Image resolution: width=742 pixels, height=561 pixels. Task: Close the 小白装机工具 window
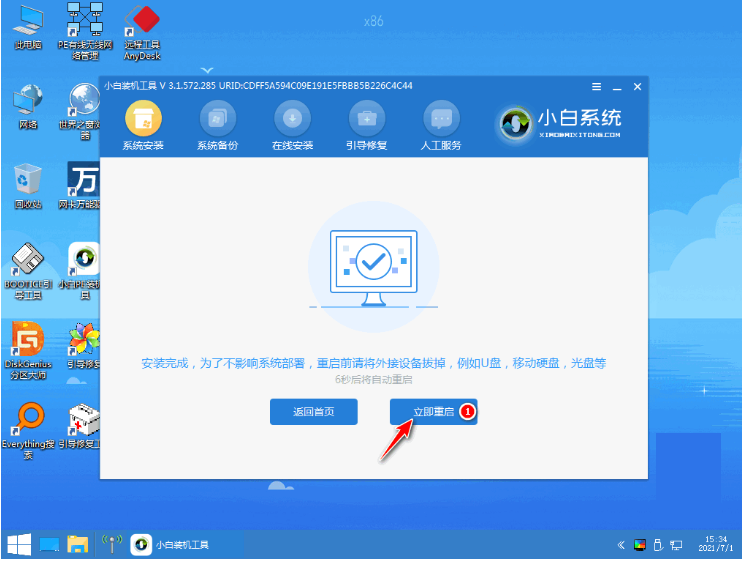coord(637,87)
